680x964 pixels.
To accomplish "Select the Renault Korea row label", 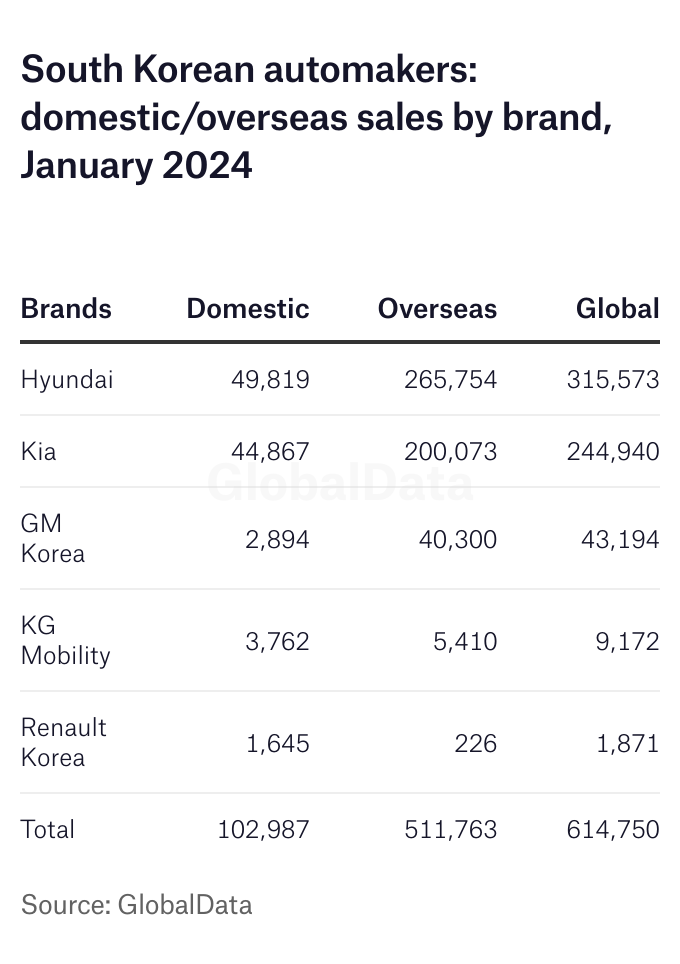I will pyautogui.click(x=63, y=743).
